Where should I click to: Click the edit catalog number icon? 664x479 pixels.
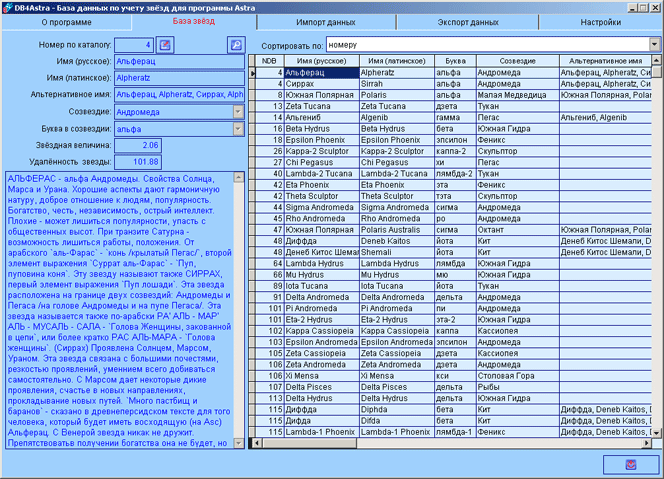166,45
